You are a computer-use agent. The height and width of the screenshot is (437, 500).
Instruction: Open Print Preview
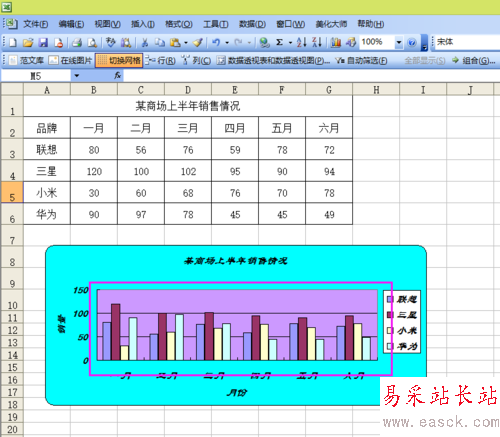(92, 42)
